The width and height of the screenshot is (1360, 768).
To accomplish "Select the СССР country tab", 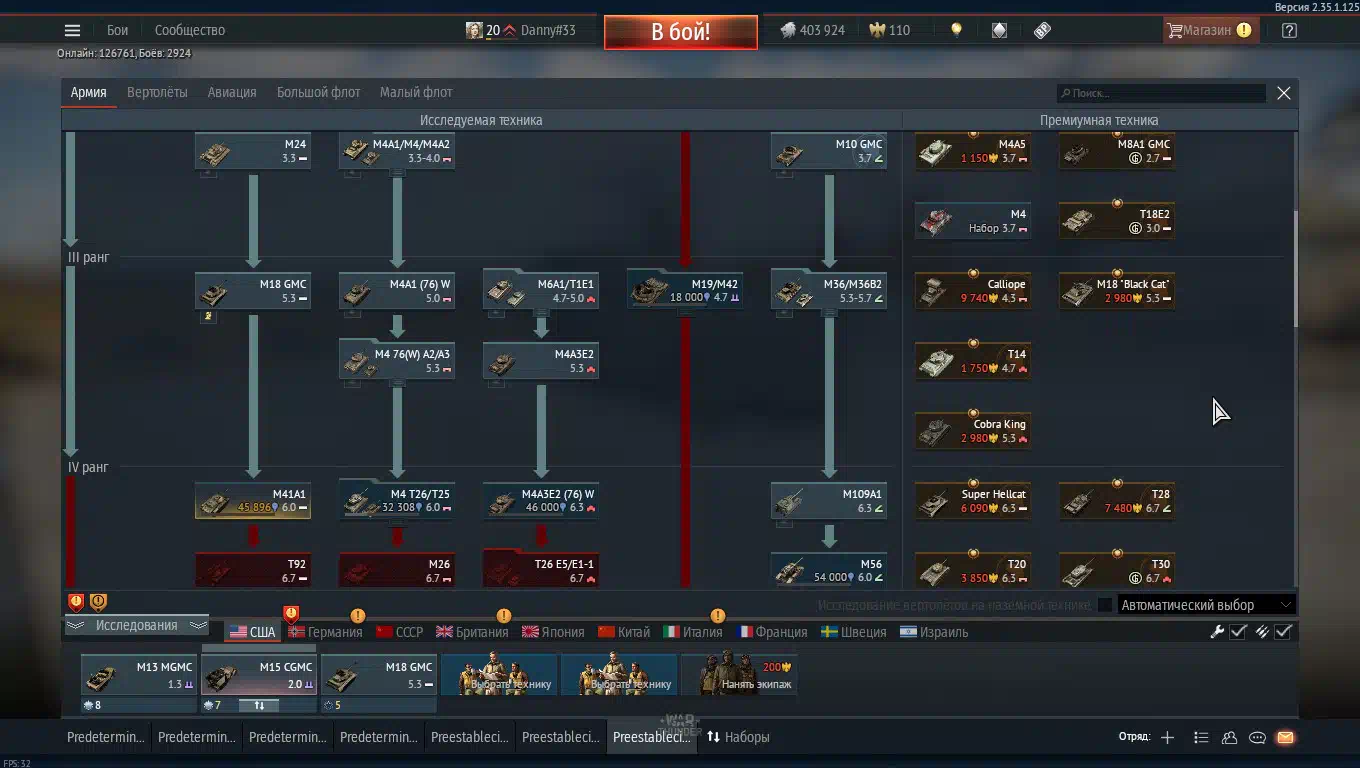I will tap(400, 632).
